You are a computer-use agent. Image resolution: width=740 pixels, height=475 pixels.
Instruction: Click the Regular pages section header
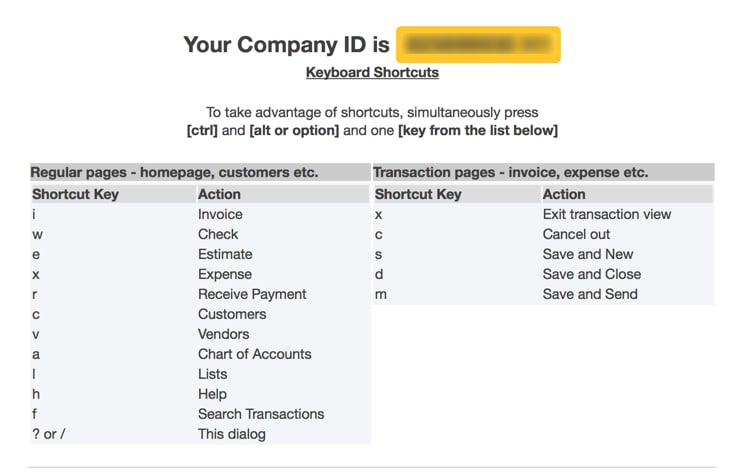click(200, 172)
